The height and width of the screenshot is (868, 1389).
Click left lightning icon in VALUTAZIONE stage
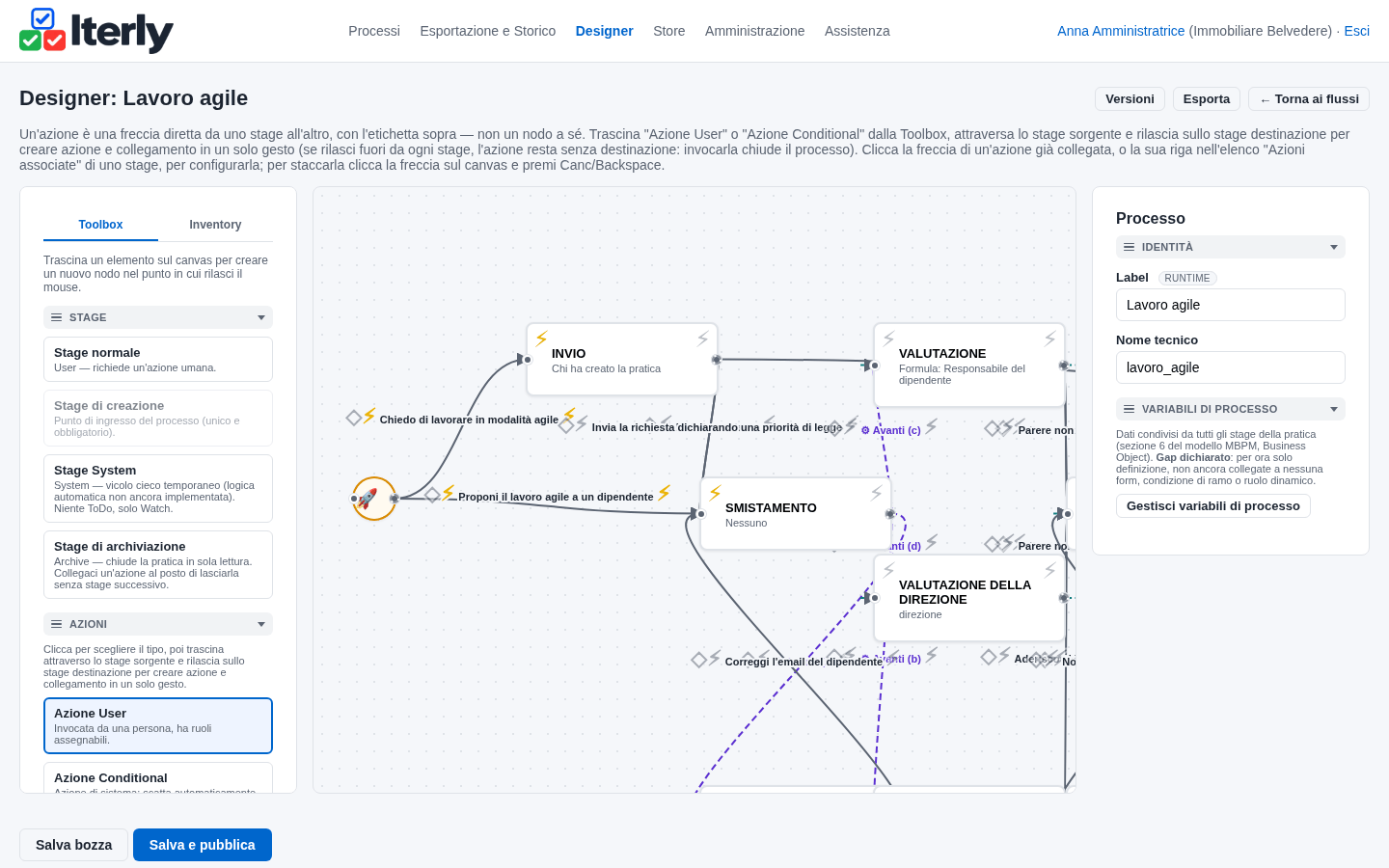click(x=889, y=339)
